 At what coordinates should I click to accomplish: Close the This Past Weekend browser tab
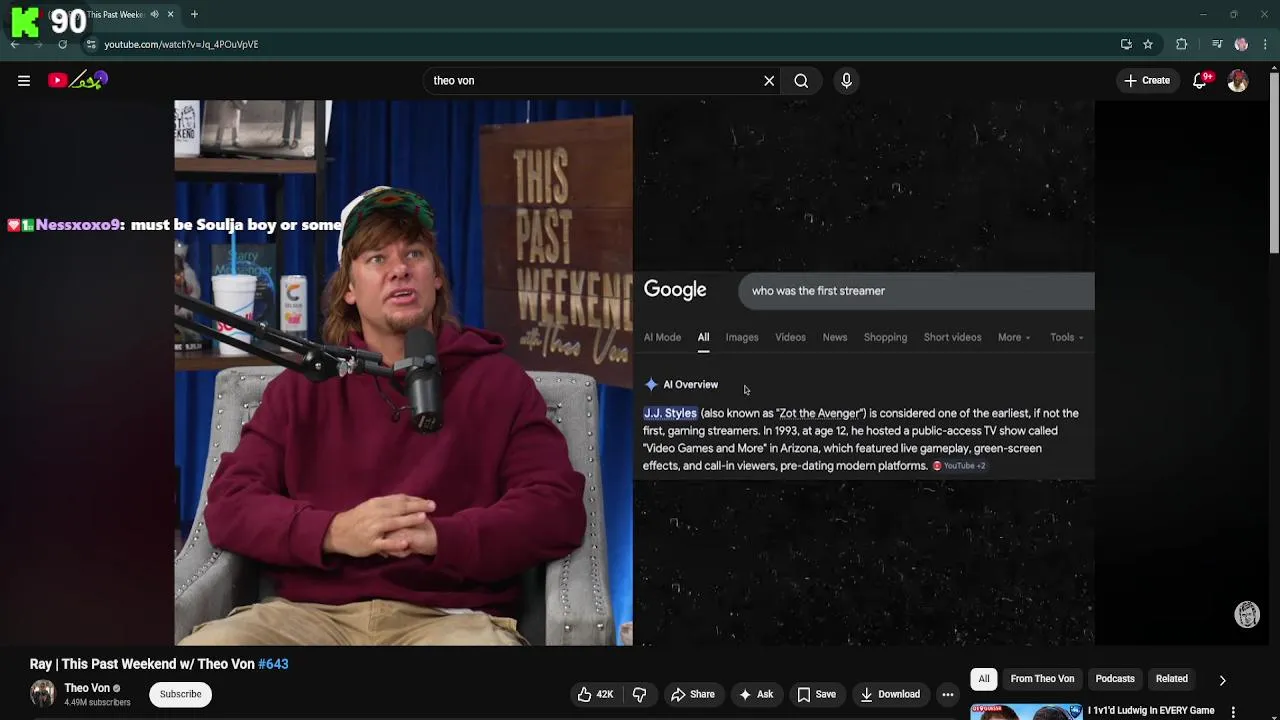[170, 14]
